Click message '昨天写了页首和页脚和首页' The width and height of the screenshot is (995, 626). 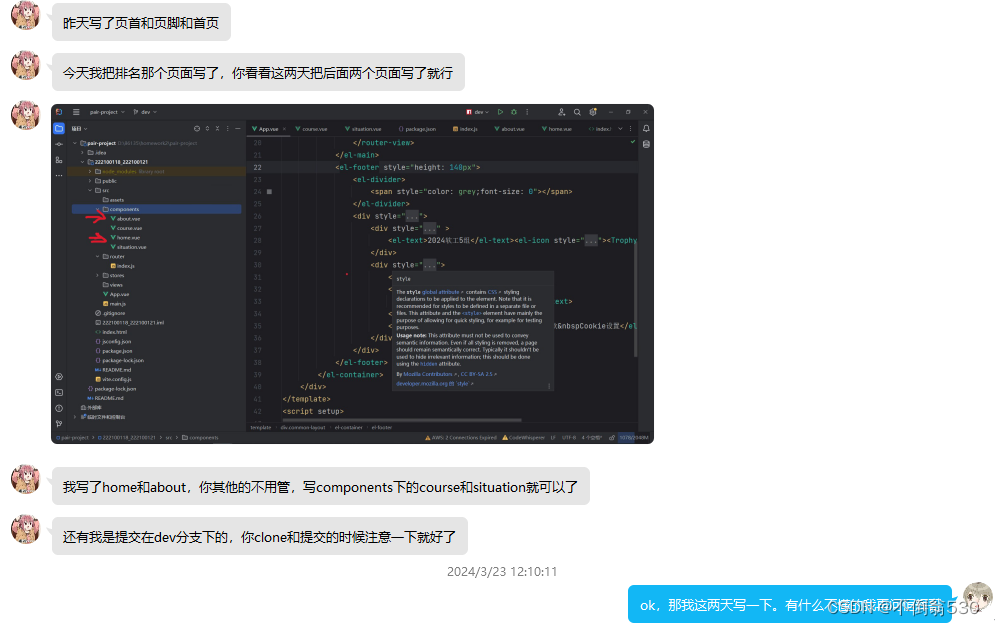(x=141, y=23)
